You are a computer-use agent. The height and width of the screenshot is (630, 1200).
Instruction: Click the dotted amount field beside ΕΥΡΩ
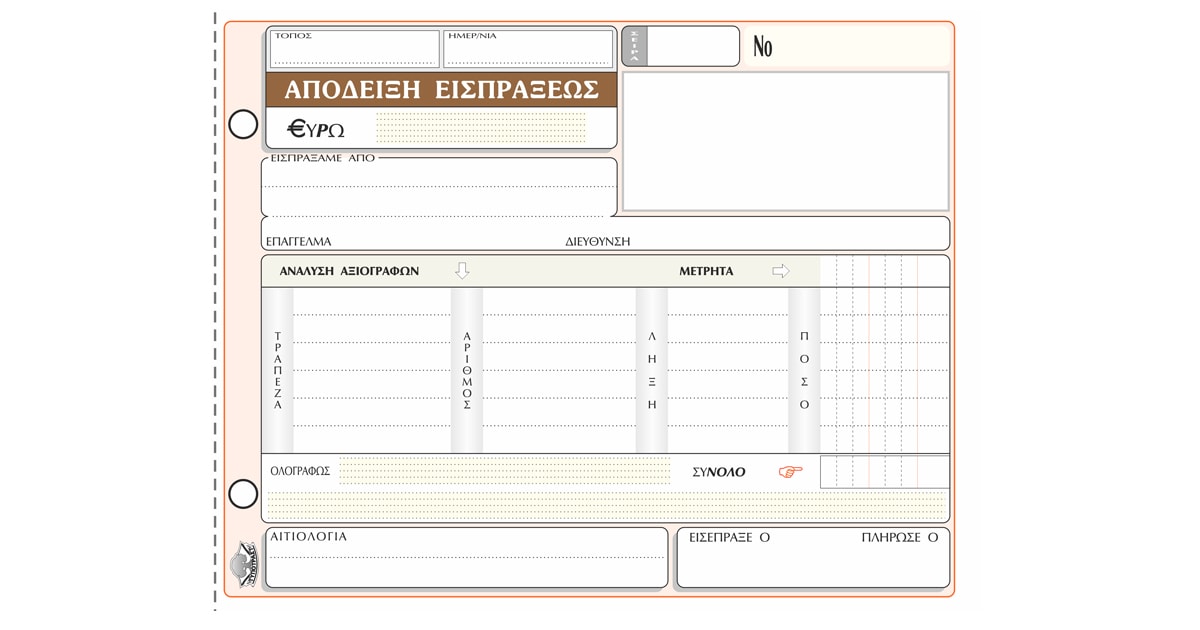(494, 127)
